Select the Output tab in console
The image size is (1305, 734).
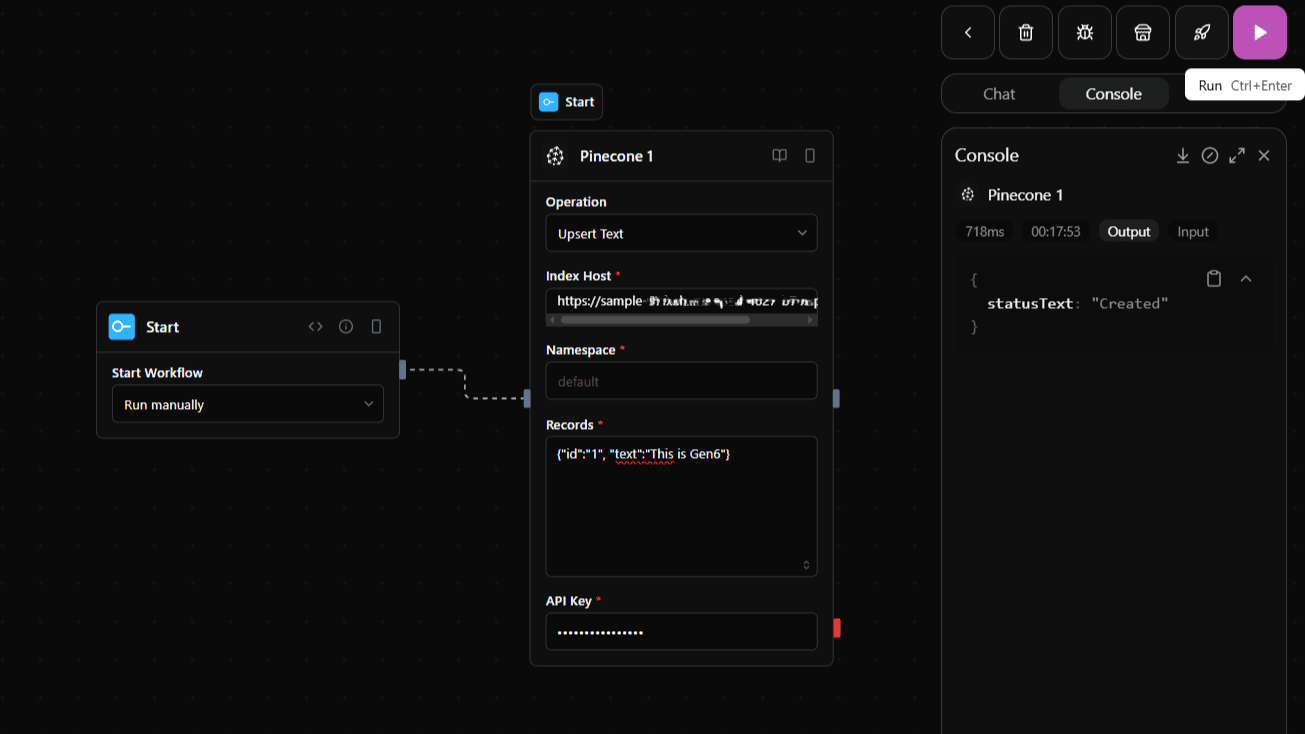[x=1128, y=231]
